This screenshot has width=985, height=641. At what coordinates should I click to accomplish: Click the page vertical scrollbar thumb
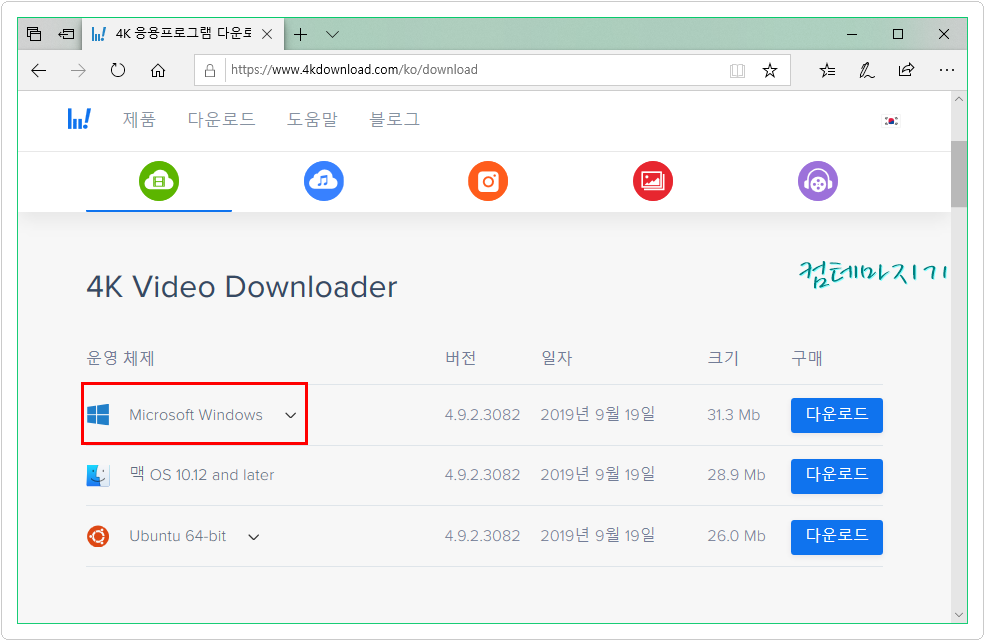959,173
